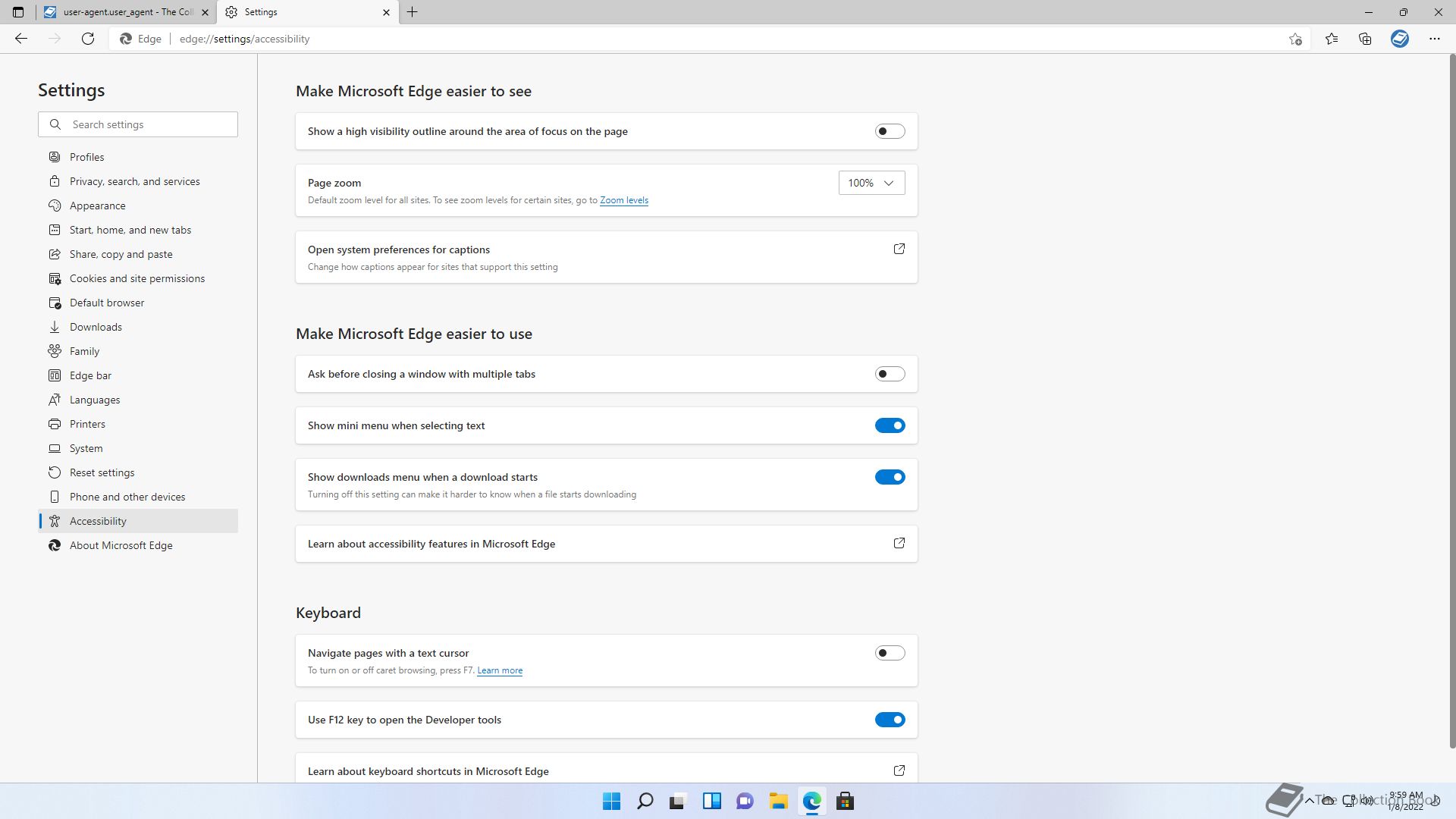Disable Show mini menu when selecting text

[x=890, y=425]
